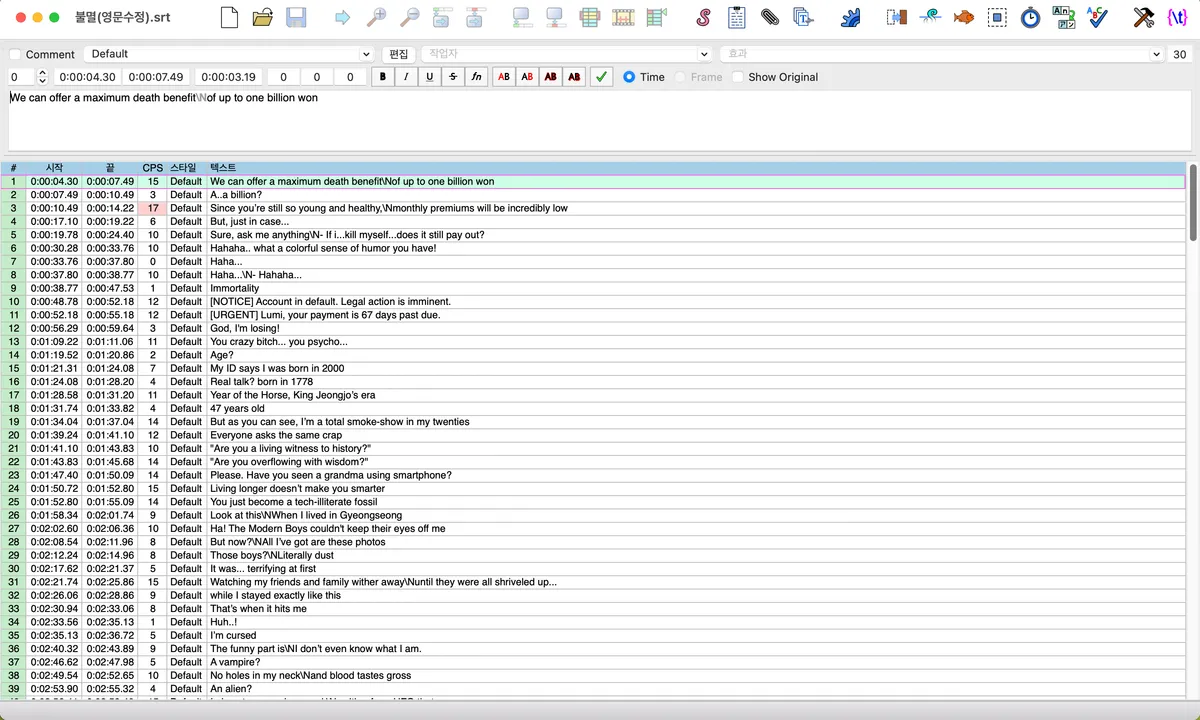Toggle bold formatting button
Viewport: 1200px width, 720px height.
tap(383, 77)
